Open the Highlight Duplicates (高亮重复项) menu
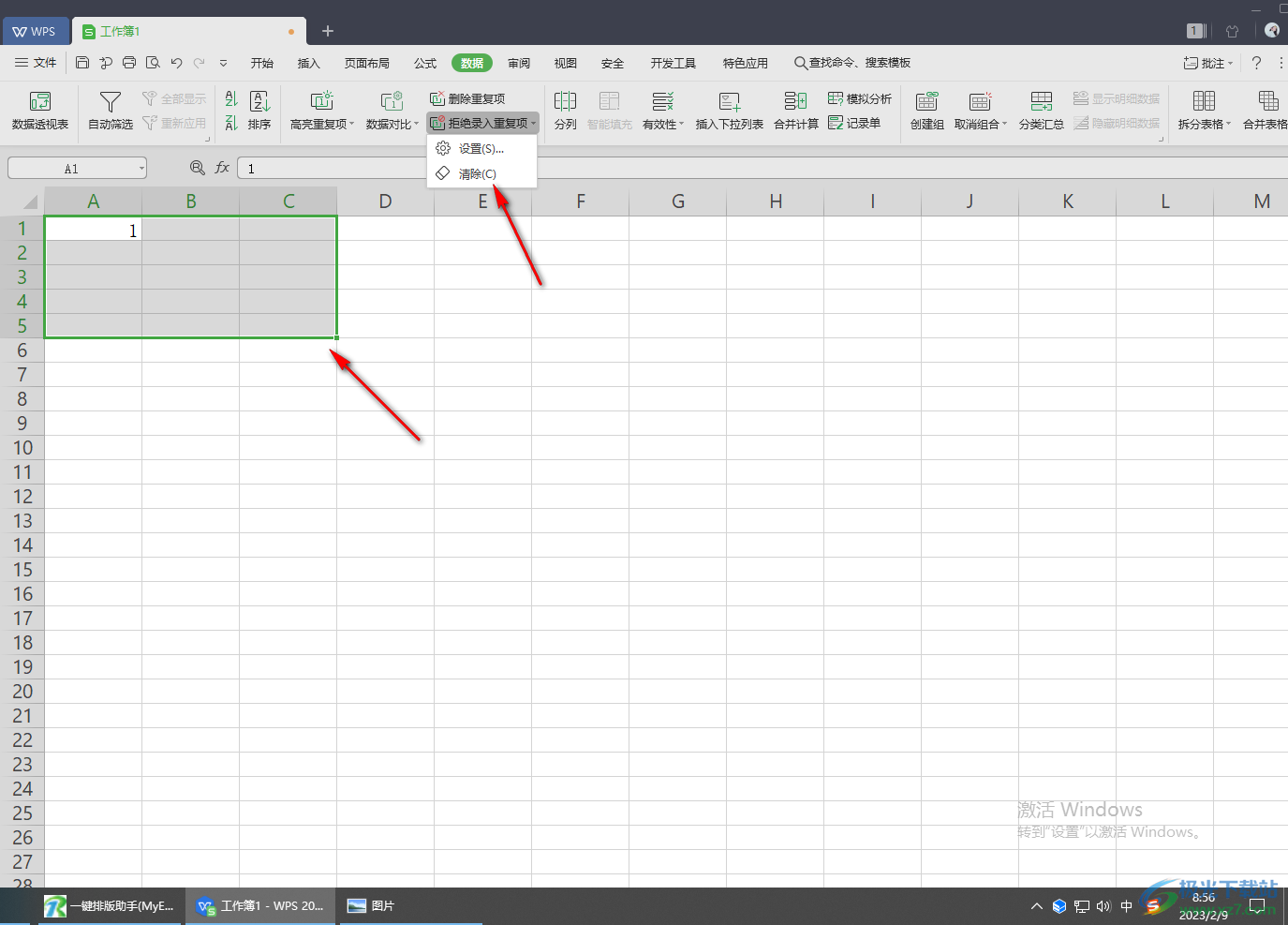This screenshot has width=1288, height=925. (322, 111)
